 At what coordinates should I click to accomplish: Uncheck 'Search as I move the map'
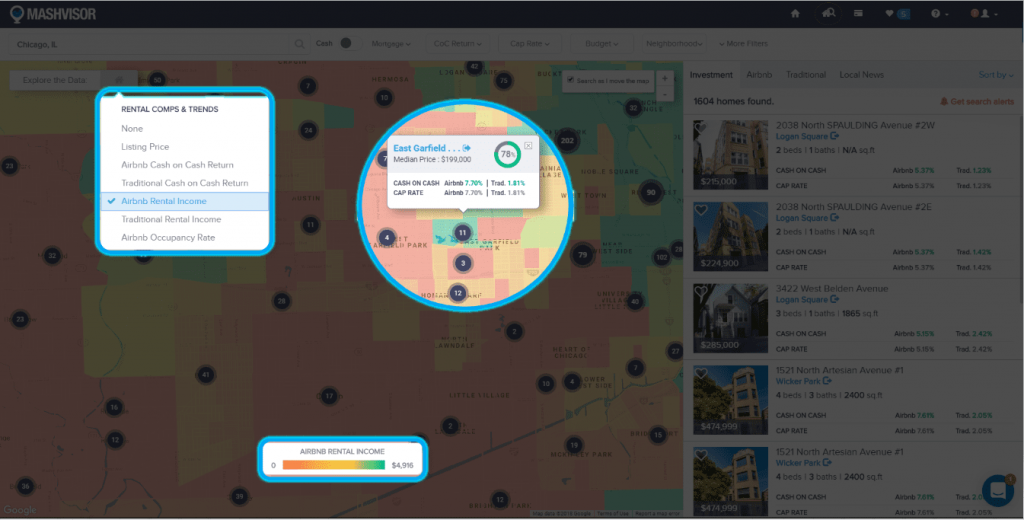[570, 80]
